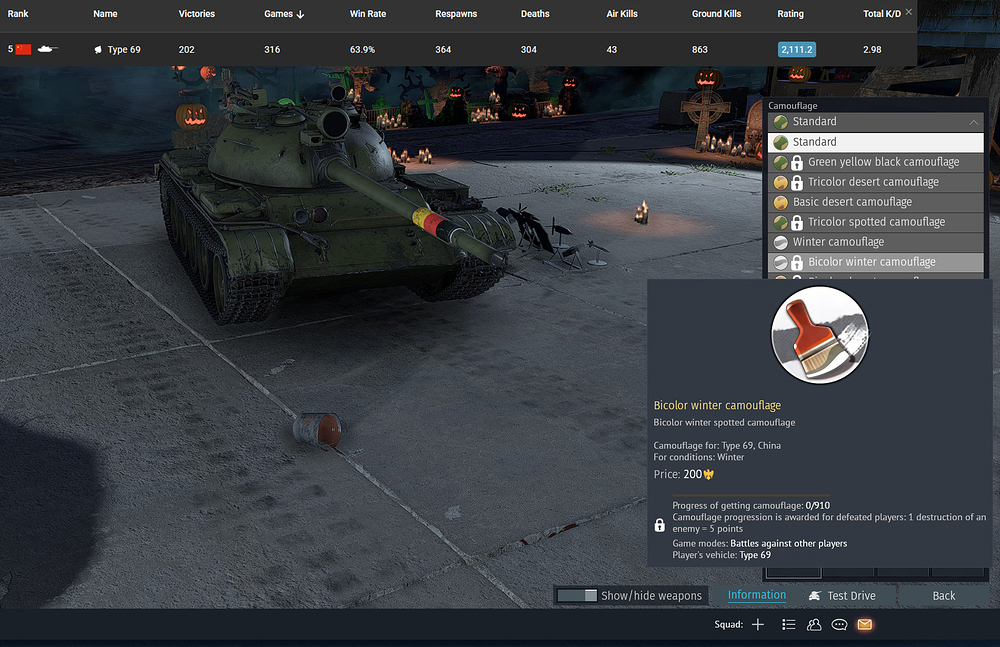
Task: Click the Back button
Action: point(943,595)
